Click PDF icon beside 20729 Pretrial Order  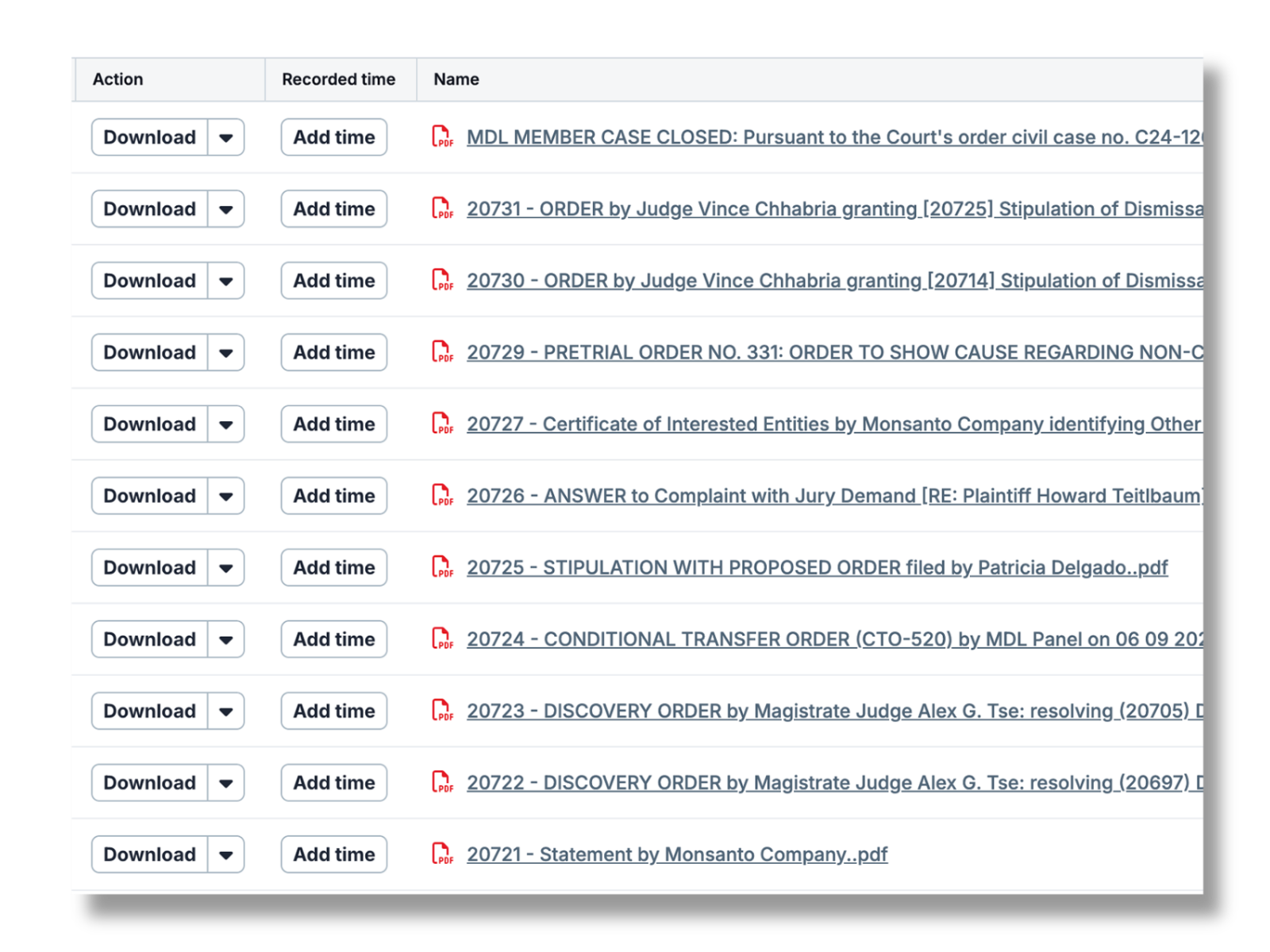tap(442, 352)
